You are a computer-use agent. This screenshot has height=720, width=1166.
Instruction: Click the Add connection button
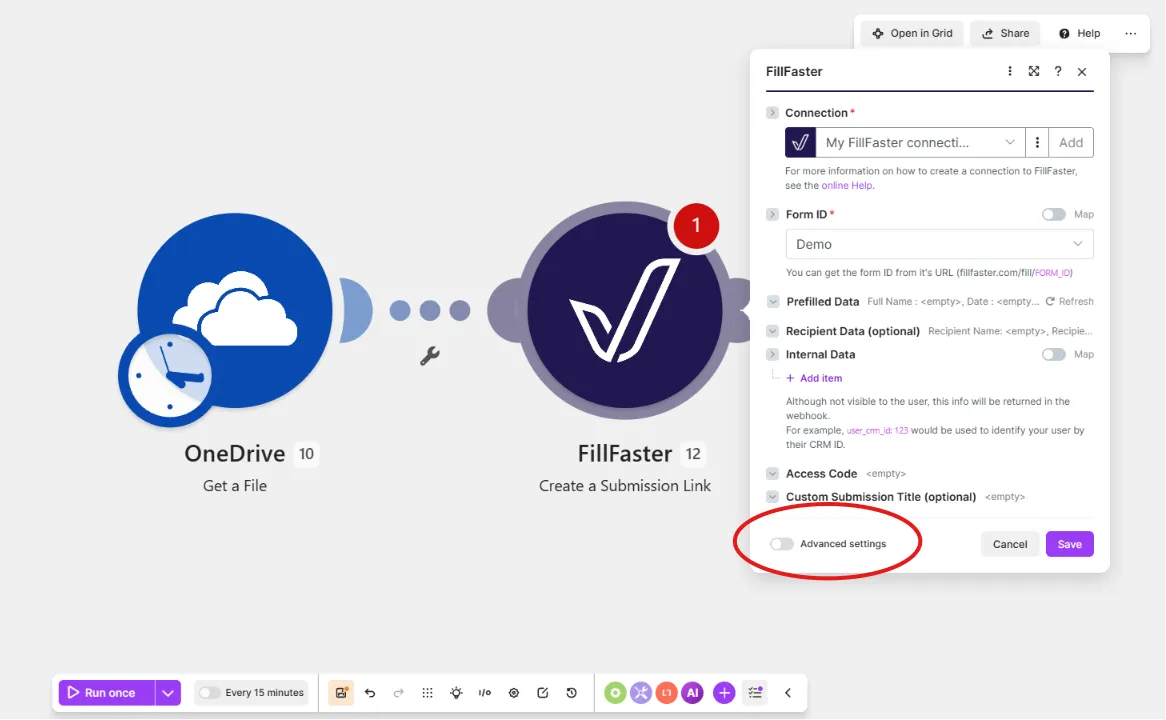[1071, 142]
